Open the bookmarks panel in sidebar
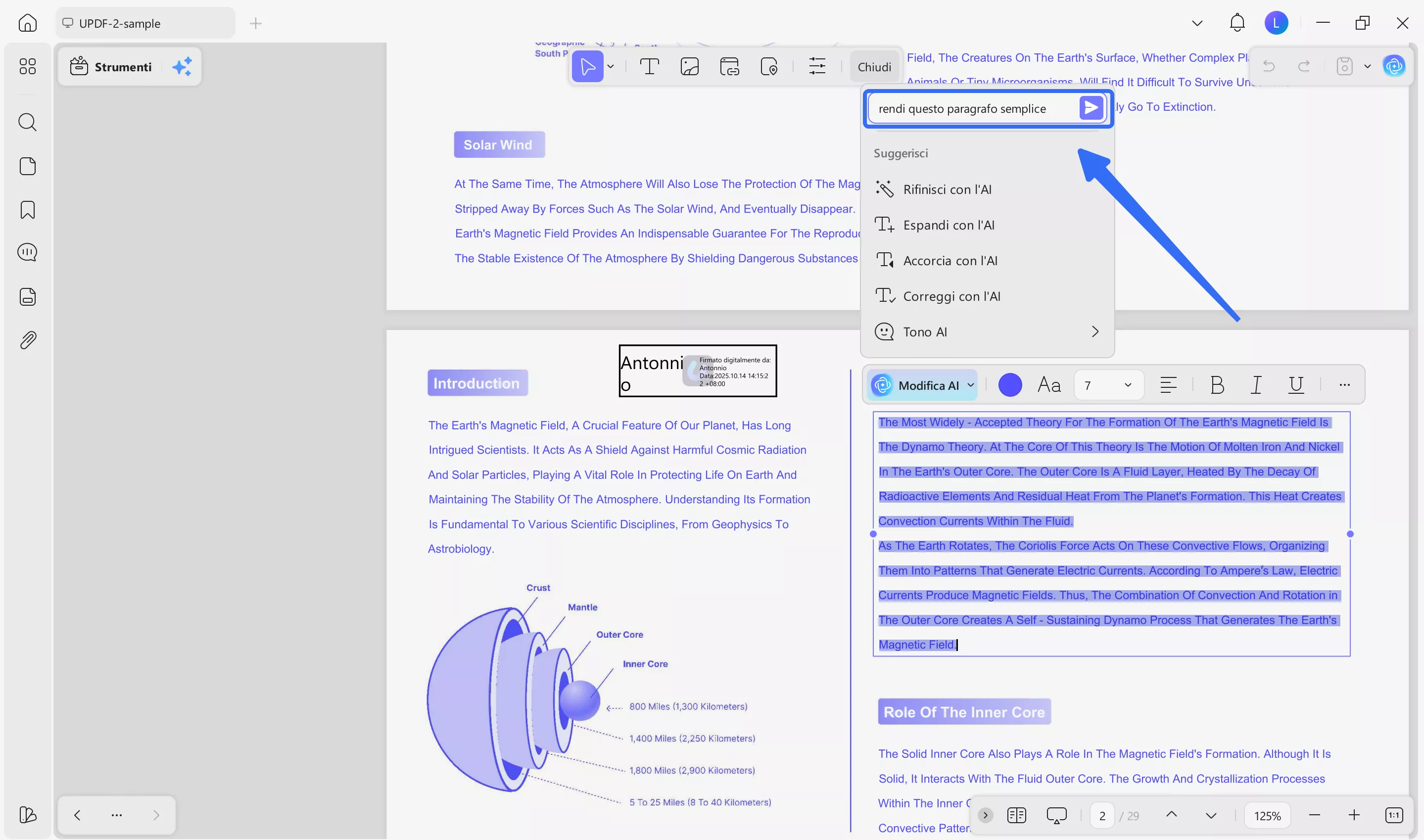This screenshot has height=840, width=1424. coord(27,209)
